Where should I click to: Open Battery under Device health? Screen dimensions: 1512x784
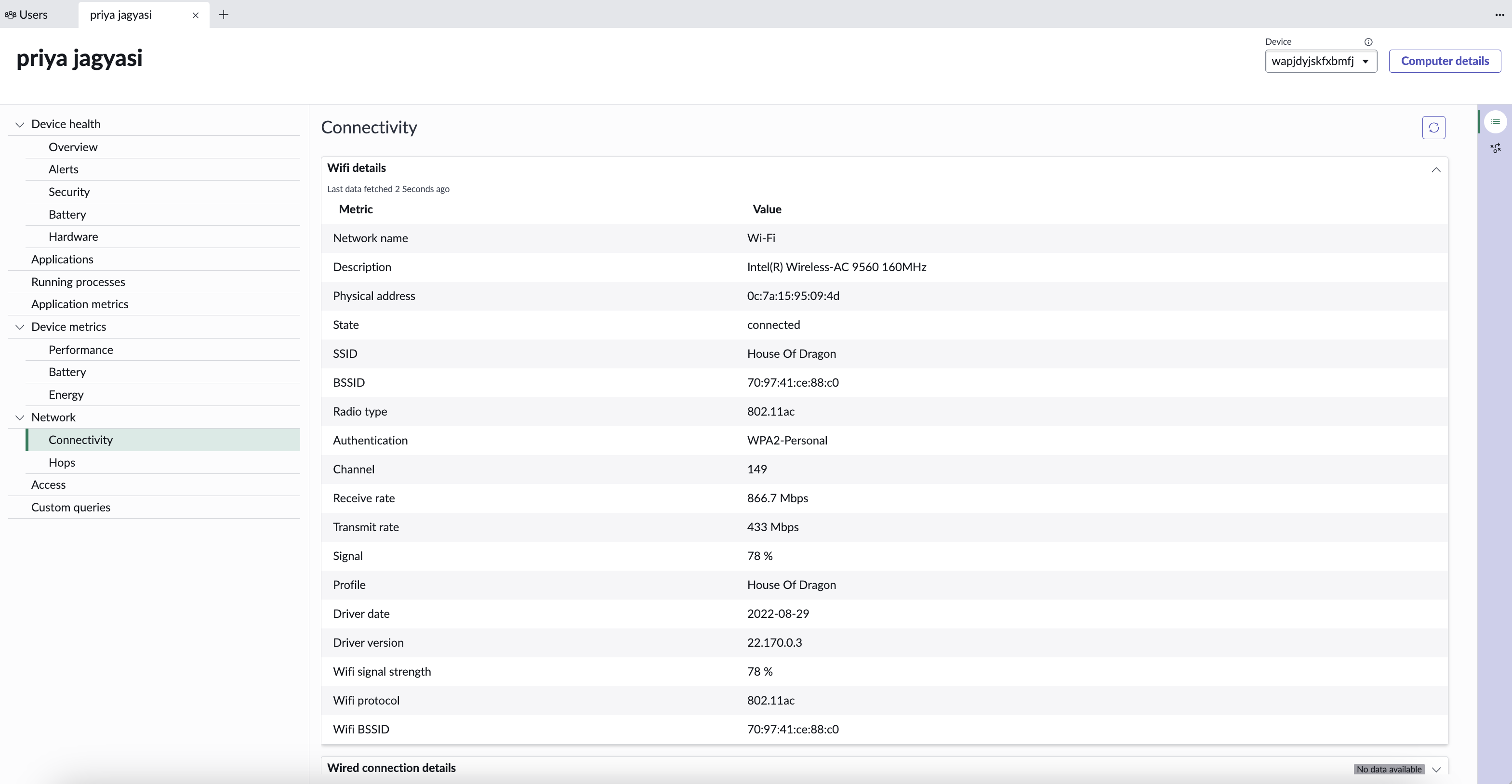point(67,214)
